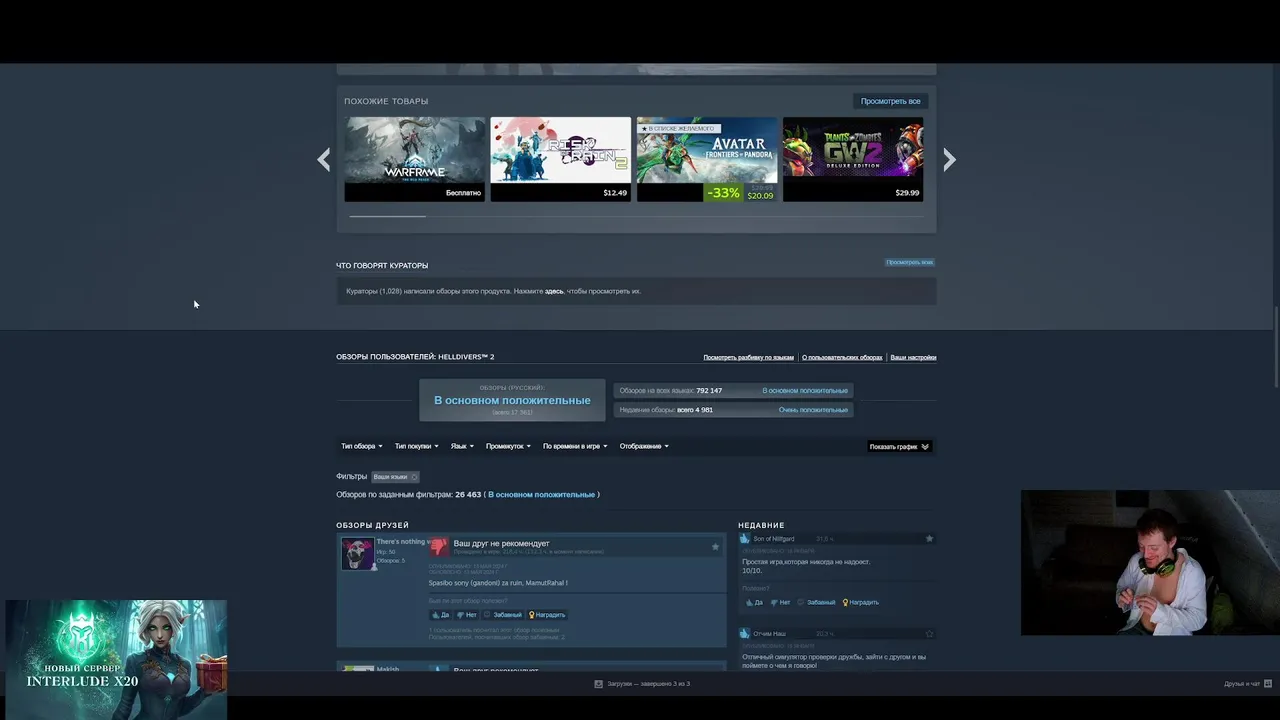Open 'Ваши настройки' link

(913, 357)
